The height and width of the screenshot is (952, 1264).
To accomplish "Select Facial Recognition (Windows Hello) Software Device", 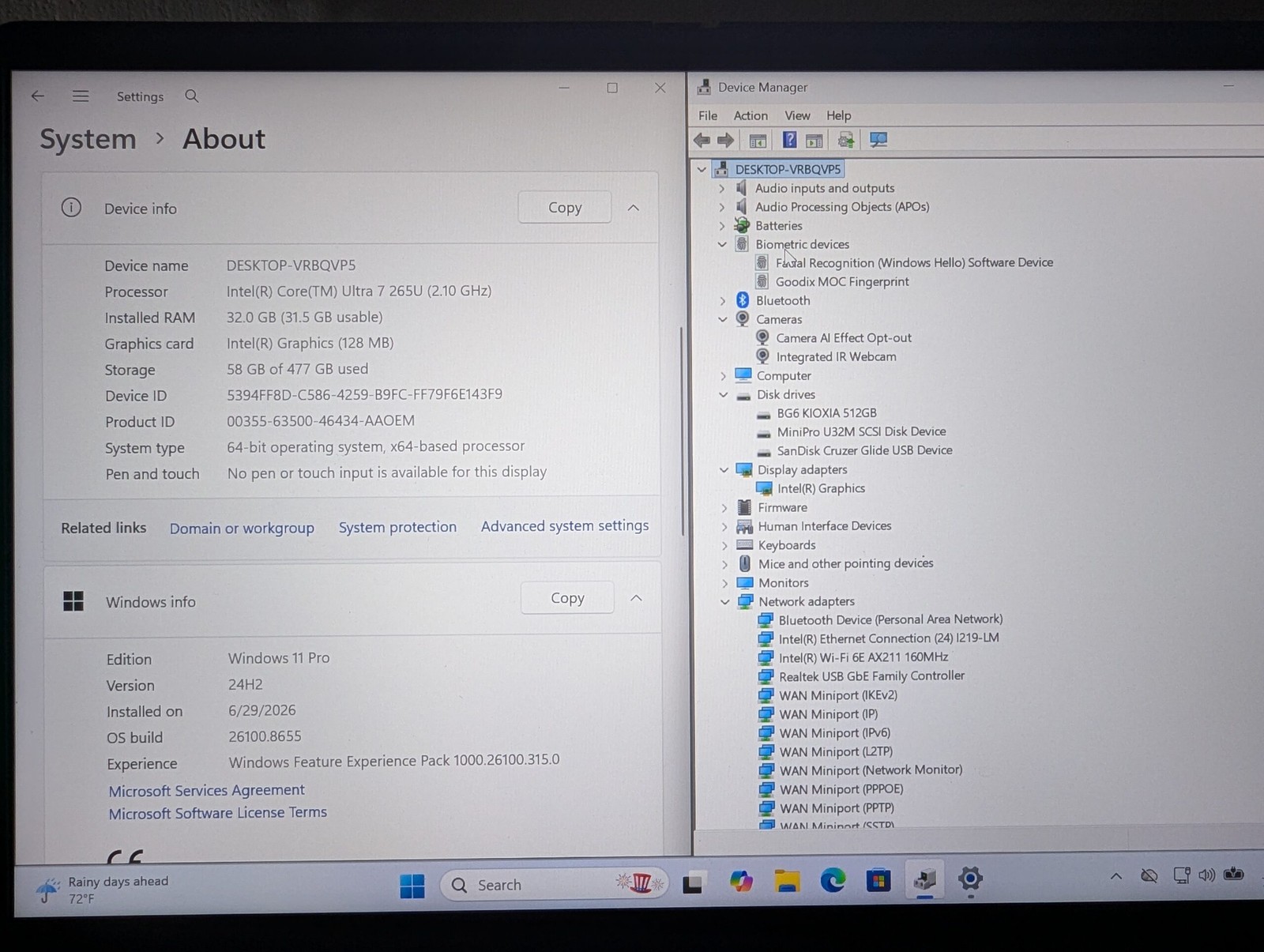I will (x=905, y=263).
